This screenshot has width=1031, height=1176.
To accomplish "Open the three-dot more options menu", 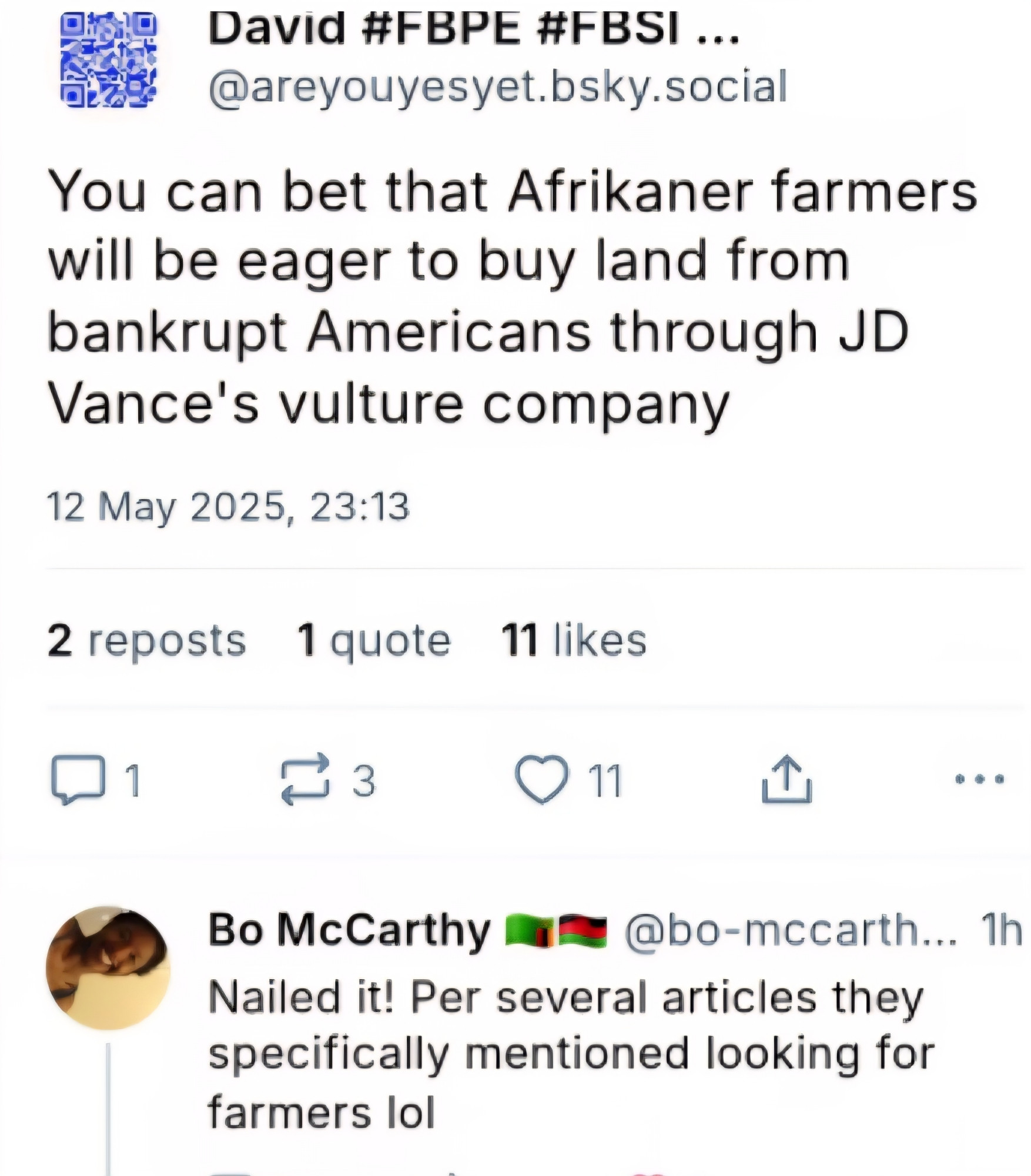I will coord(979,780).
